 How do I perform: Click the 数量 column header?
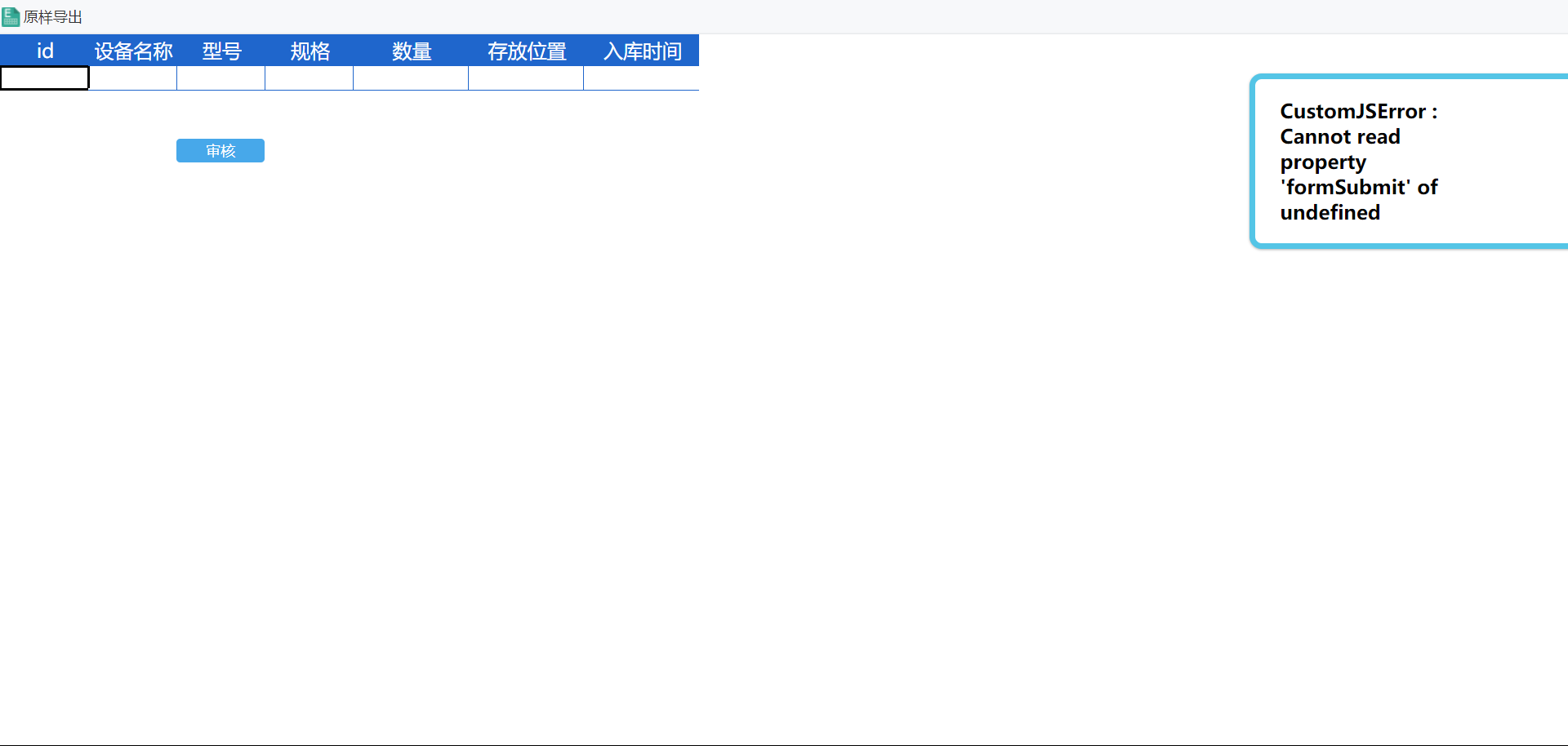pos(411,51)
